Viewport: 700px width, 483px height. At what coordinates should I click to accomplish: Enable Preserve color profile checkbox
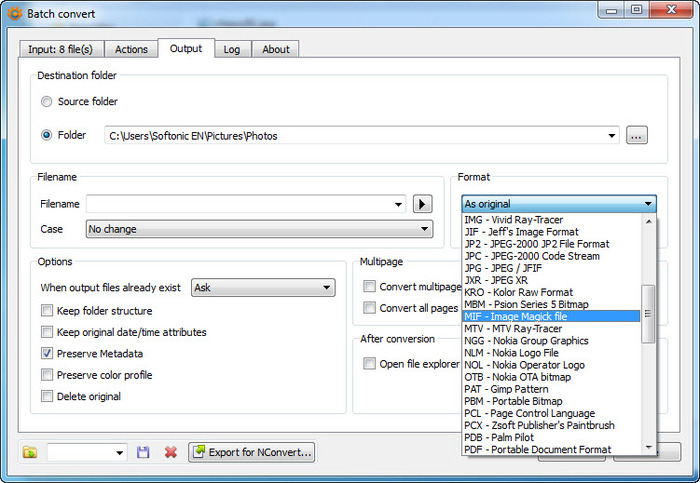(x=47, y=375)
